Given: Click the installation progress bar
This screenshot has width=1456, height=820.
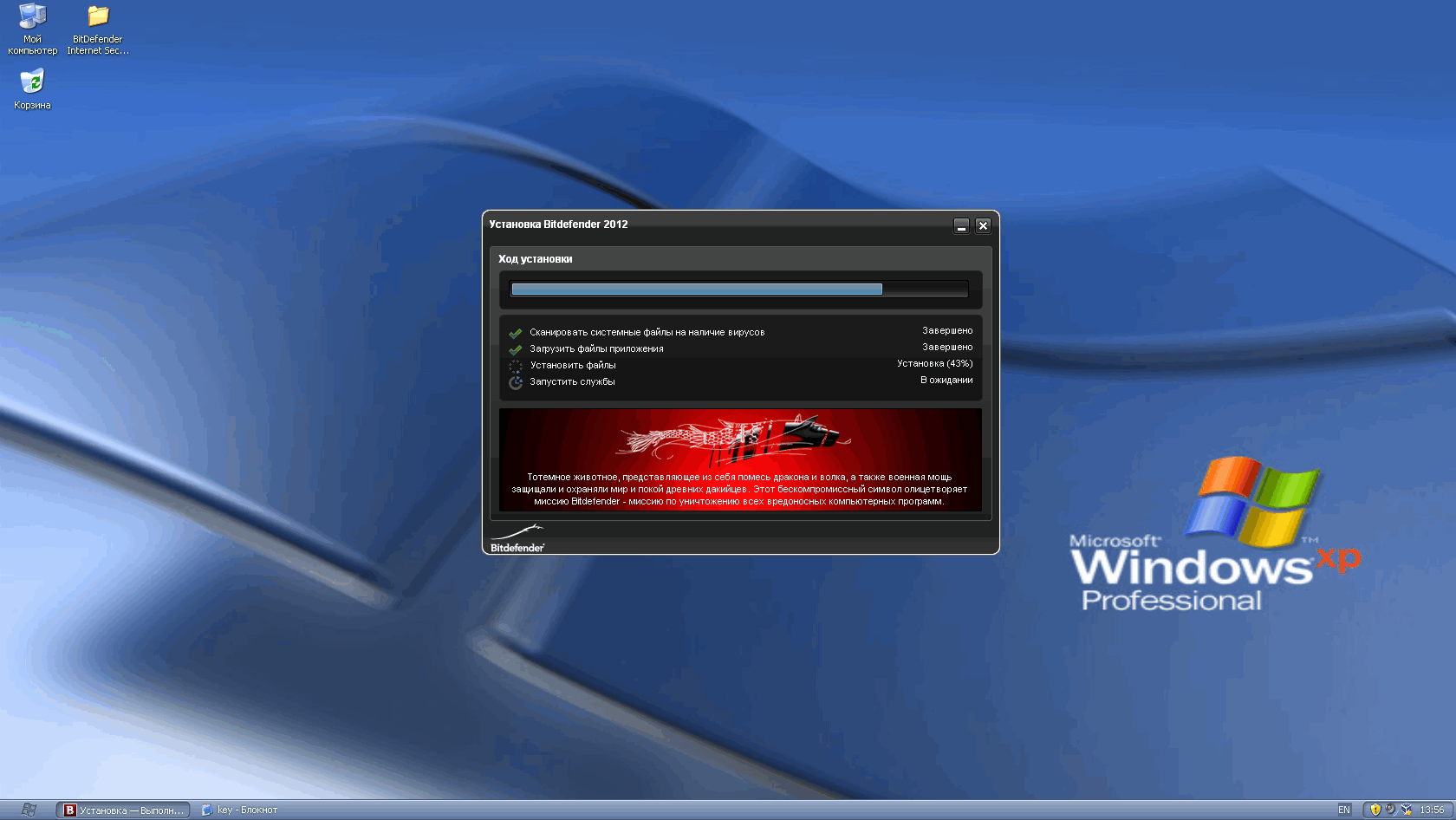Looking at the screenshot, I should click(x=739, y=290).
